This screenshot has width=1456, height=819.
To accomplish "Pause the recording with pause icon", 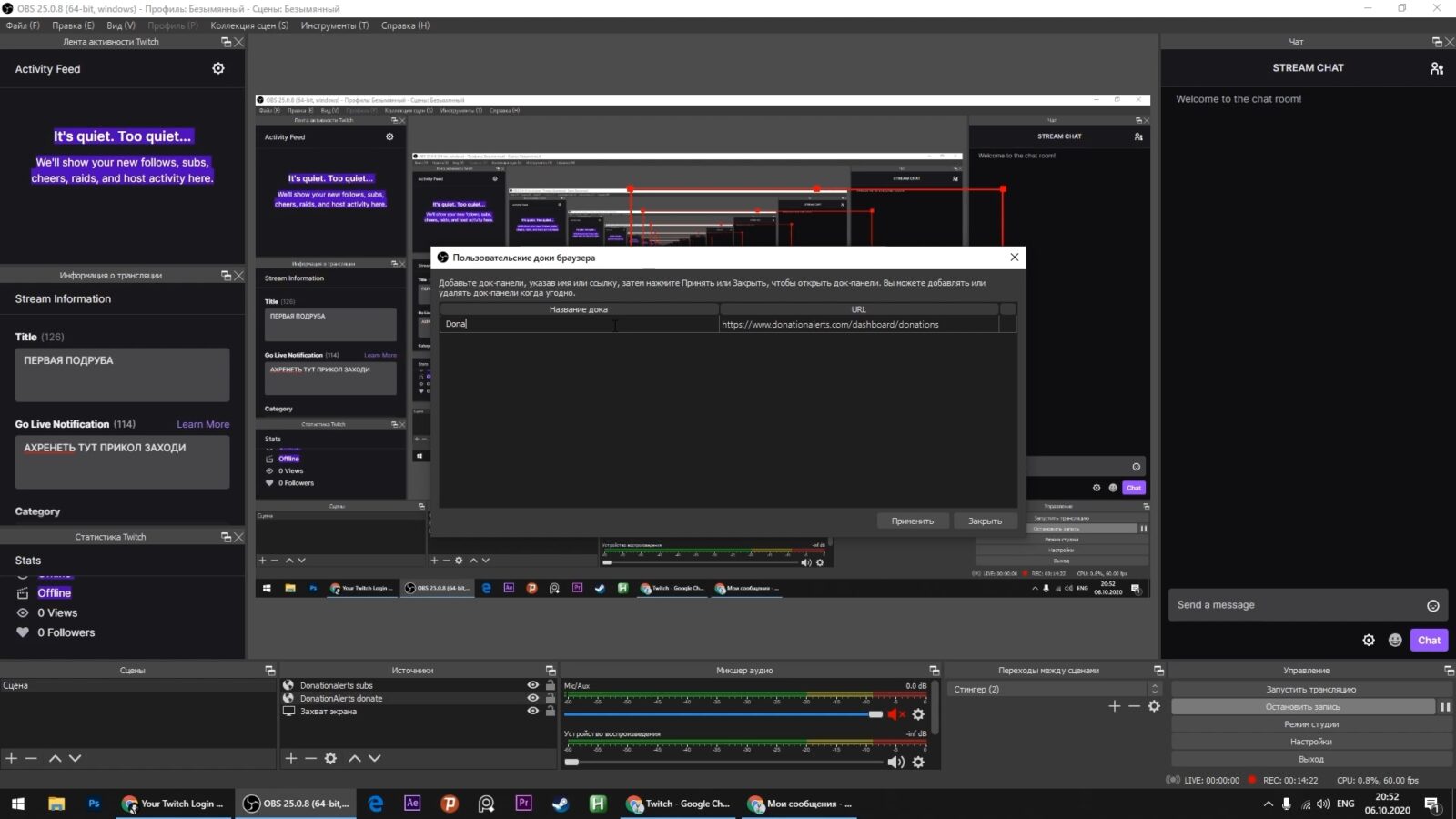I will tap(1444, 707).
